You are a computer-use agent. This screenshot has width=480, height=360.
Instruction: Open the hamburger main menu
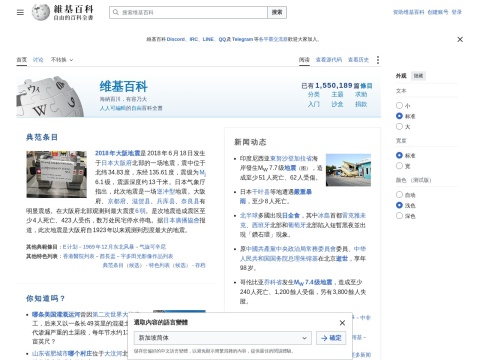[x=20, y=12]
